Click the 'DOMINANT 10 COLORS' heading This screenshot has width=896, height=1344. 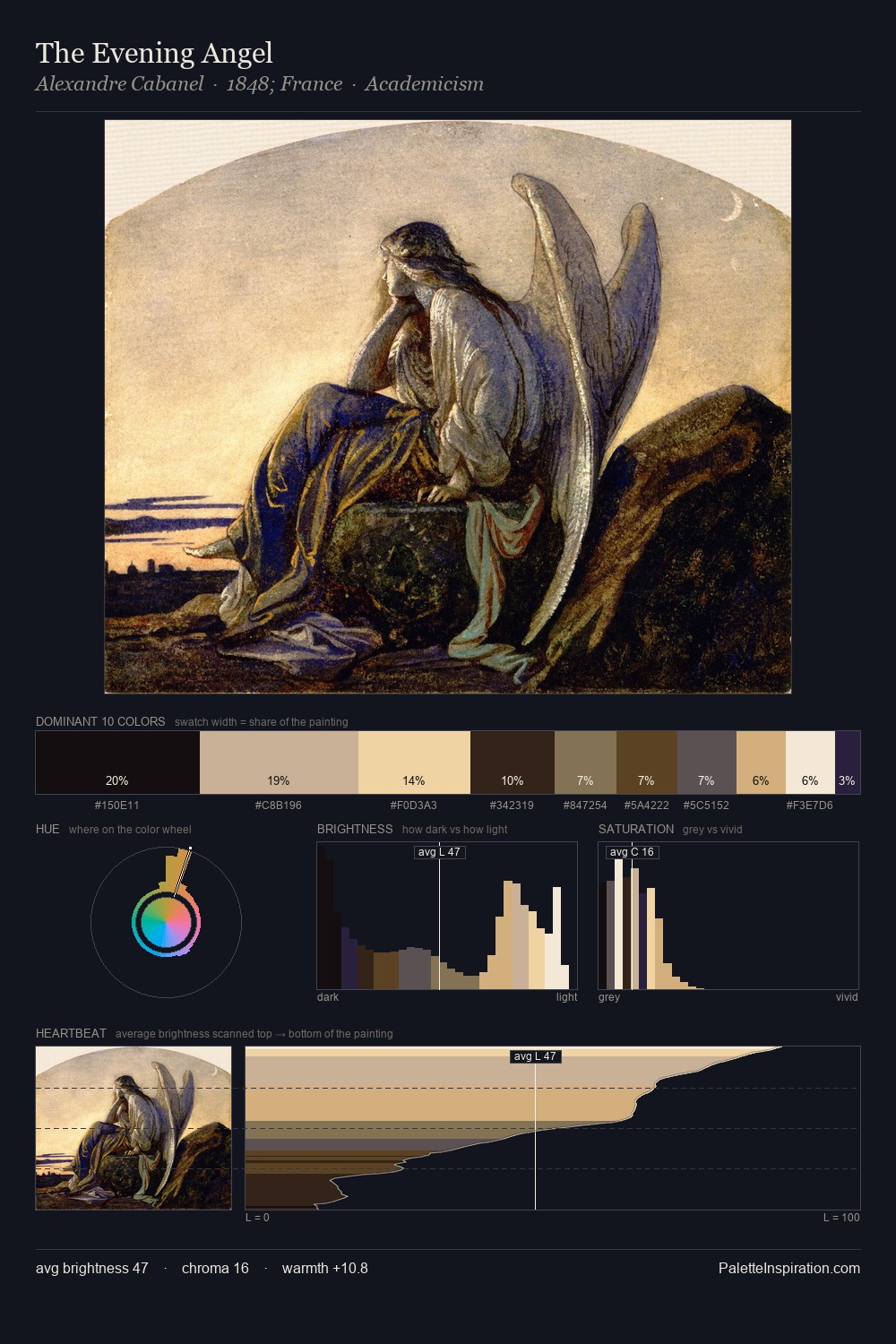pos(100,721)
